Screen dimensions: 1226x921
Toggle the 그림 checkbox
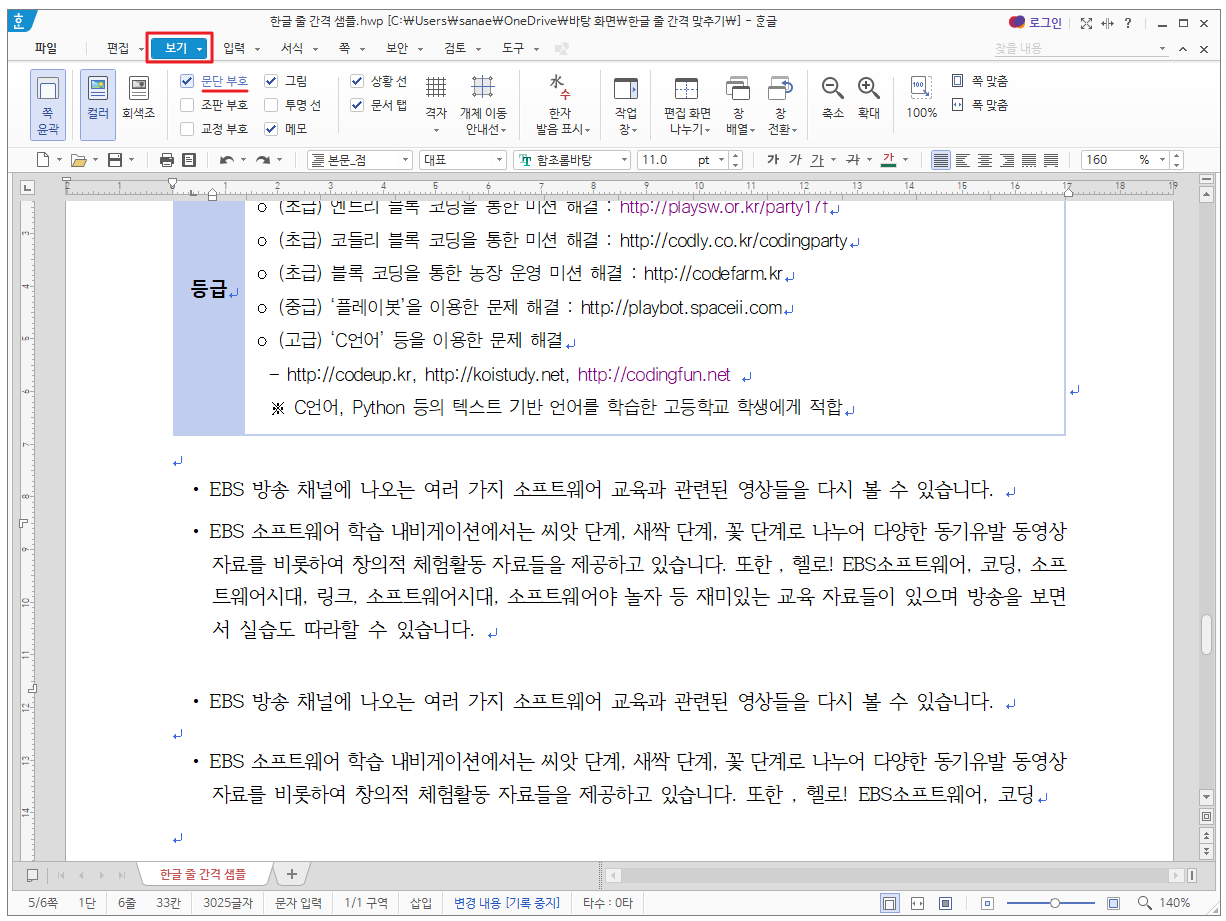pos(271,81)
